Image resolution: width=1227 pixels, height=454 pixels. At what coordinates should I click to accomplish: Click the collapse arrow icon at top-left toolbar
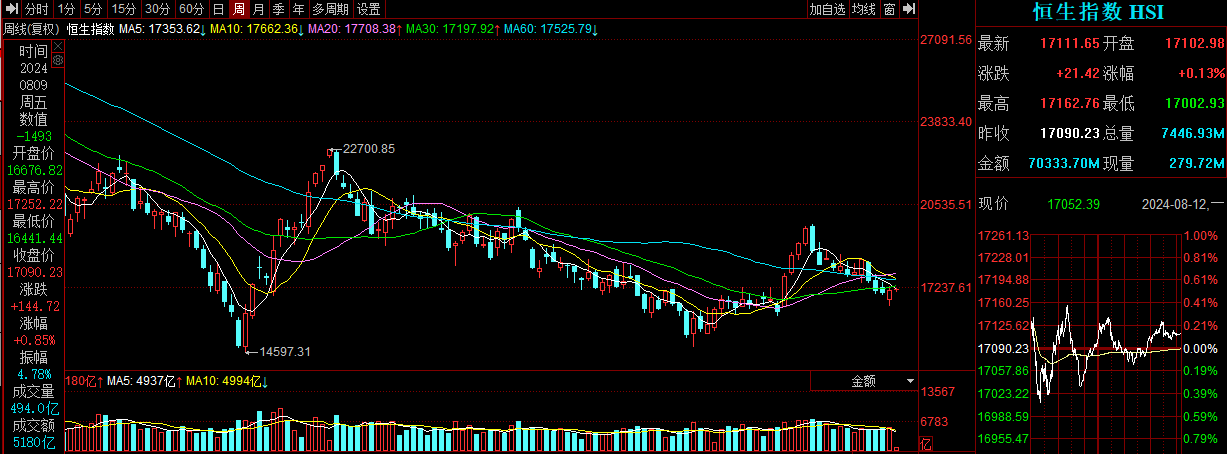[x=11, y=9]
